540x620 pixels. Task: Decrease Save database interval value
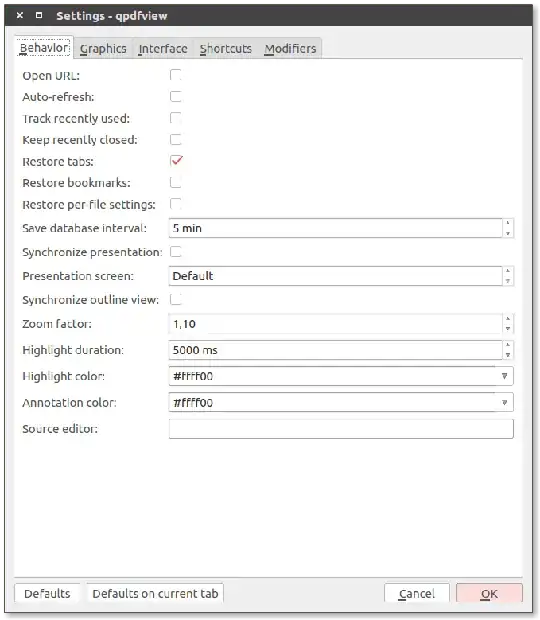click(508, 233)
